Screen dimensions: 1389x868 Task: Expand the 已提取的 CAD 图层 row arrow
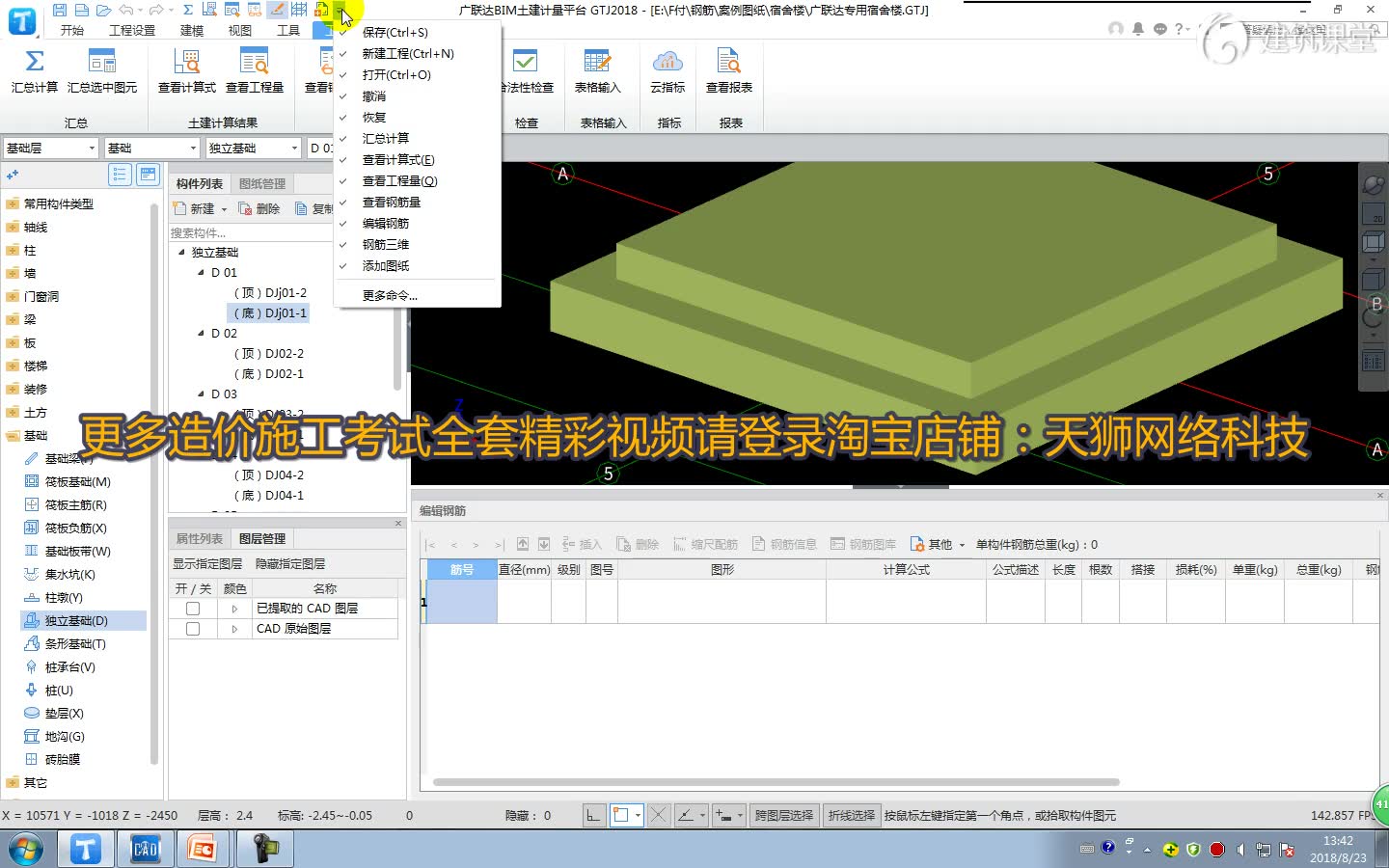click(x=233, y=609)
